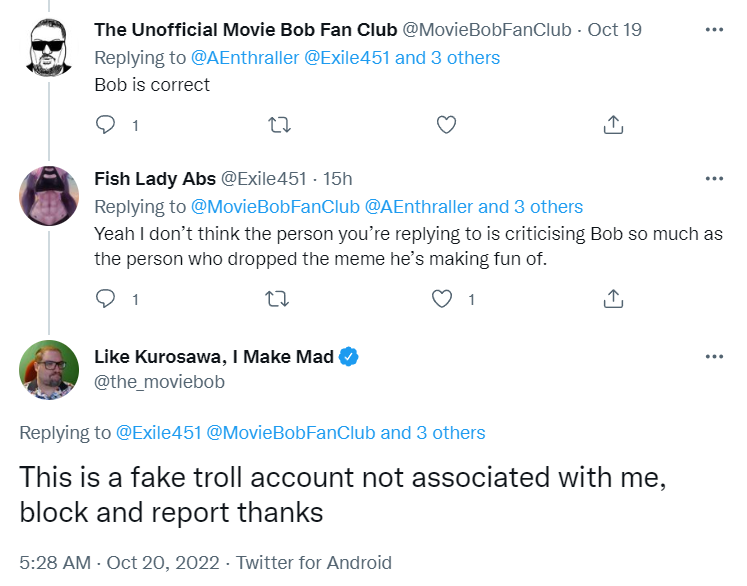Open more options for Like Kurosawa tweet

714,357
